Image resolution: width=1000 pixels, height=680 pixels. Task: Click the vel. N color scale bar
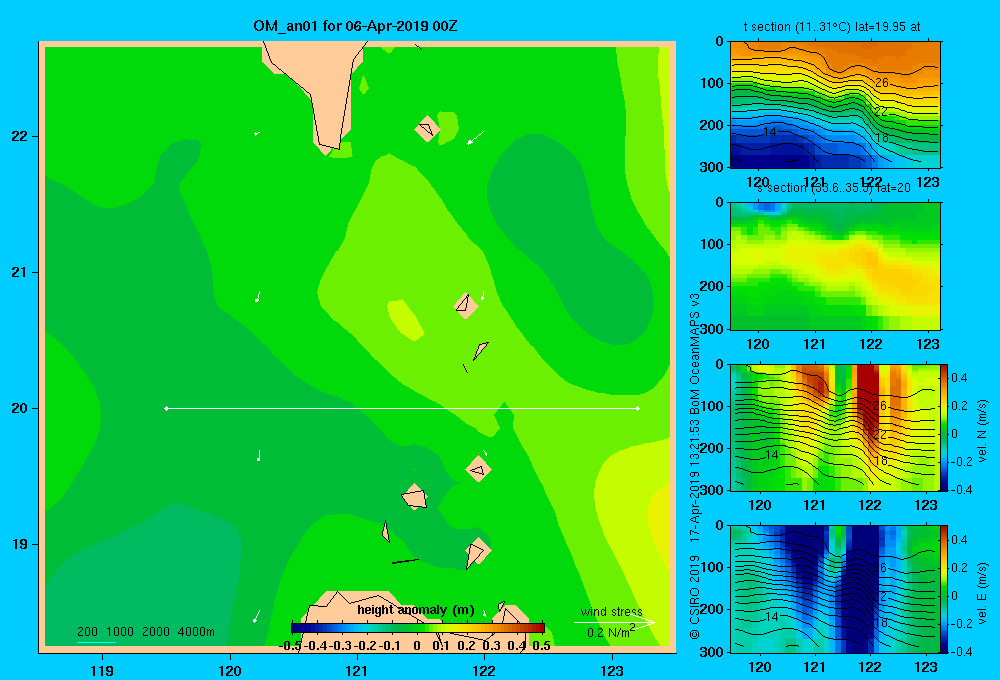pos(944,427)
